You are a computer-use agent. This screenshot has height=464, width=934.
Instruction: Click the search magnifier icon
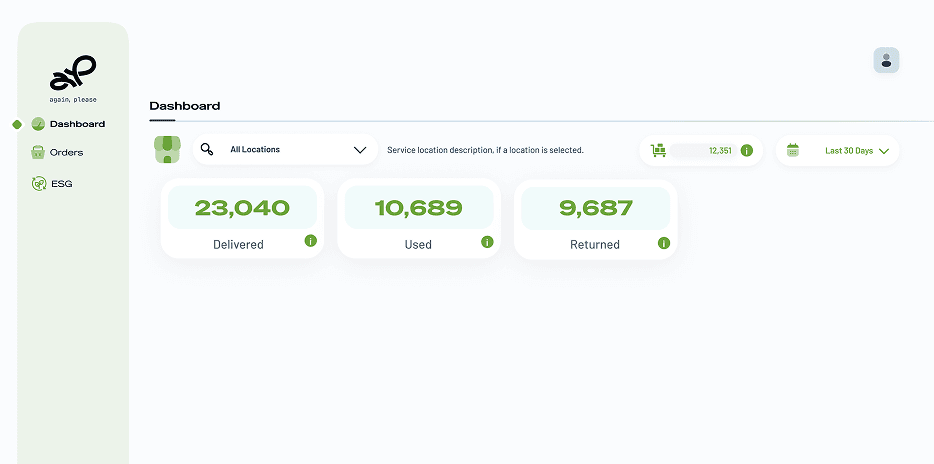tap(207, 149)
